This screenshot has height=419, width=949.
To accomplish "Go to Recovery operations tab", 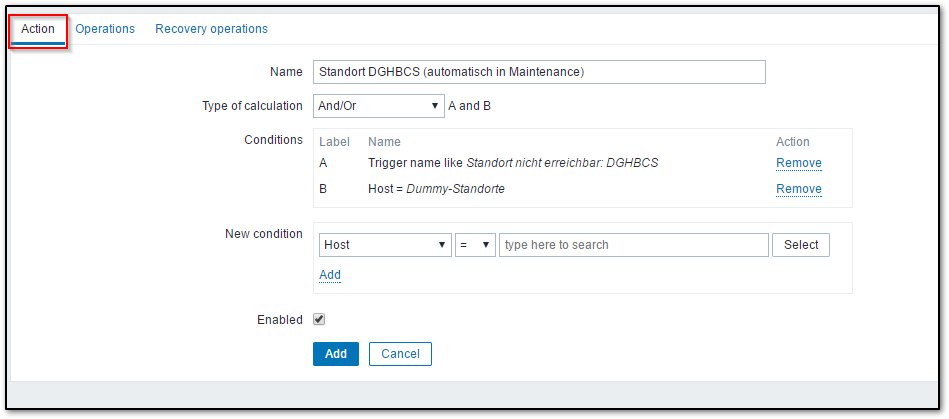I will coord(211,29).
